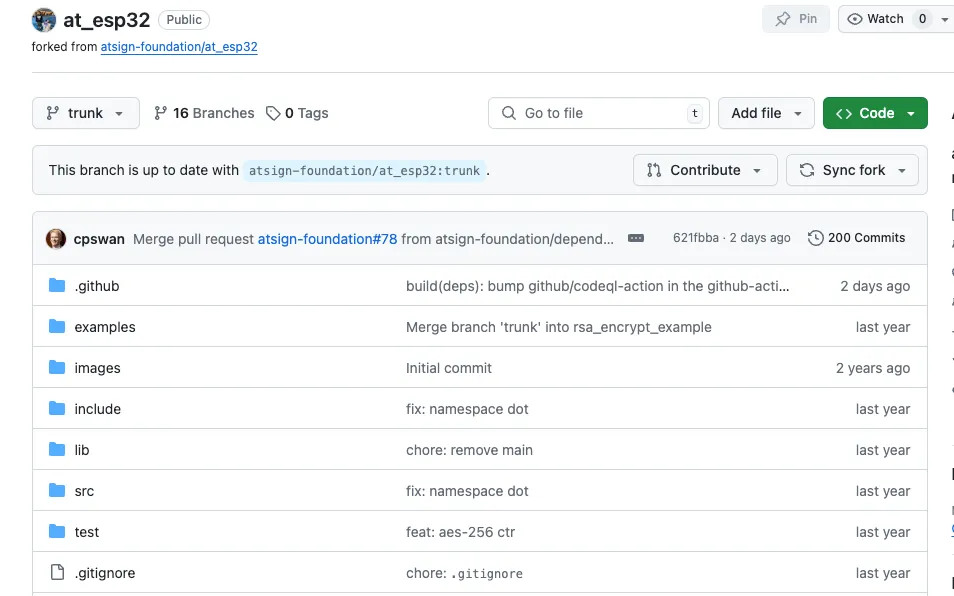The height and width of the screenshot is (596, 954).
Task: Pin this repository with the Pin button
Action: click(x=796, y=19)
